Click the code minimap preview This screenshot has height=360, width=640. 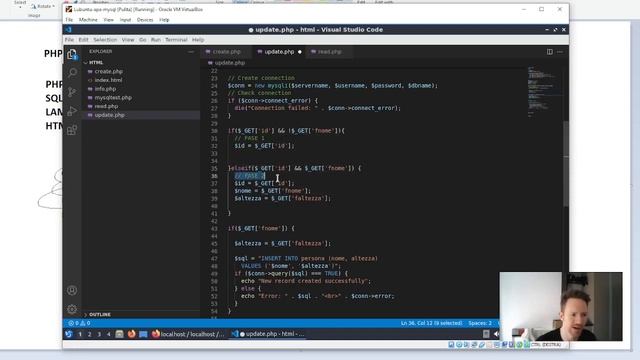click(x=544, y=92)
